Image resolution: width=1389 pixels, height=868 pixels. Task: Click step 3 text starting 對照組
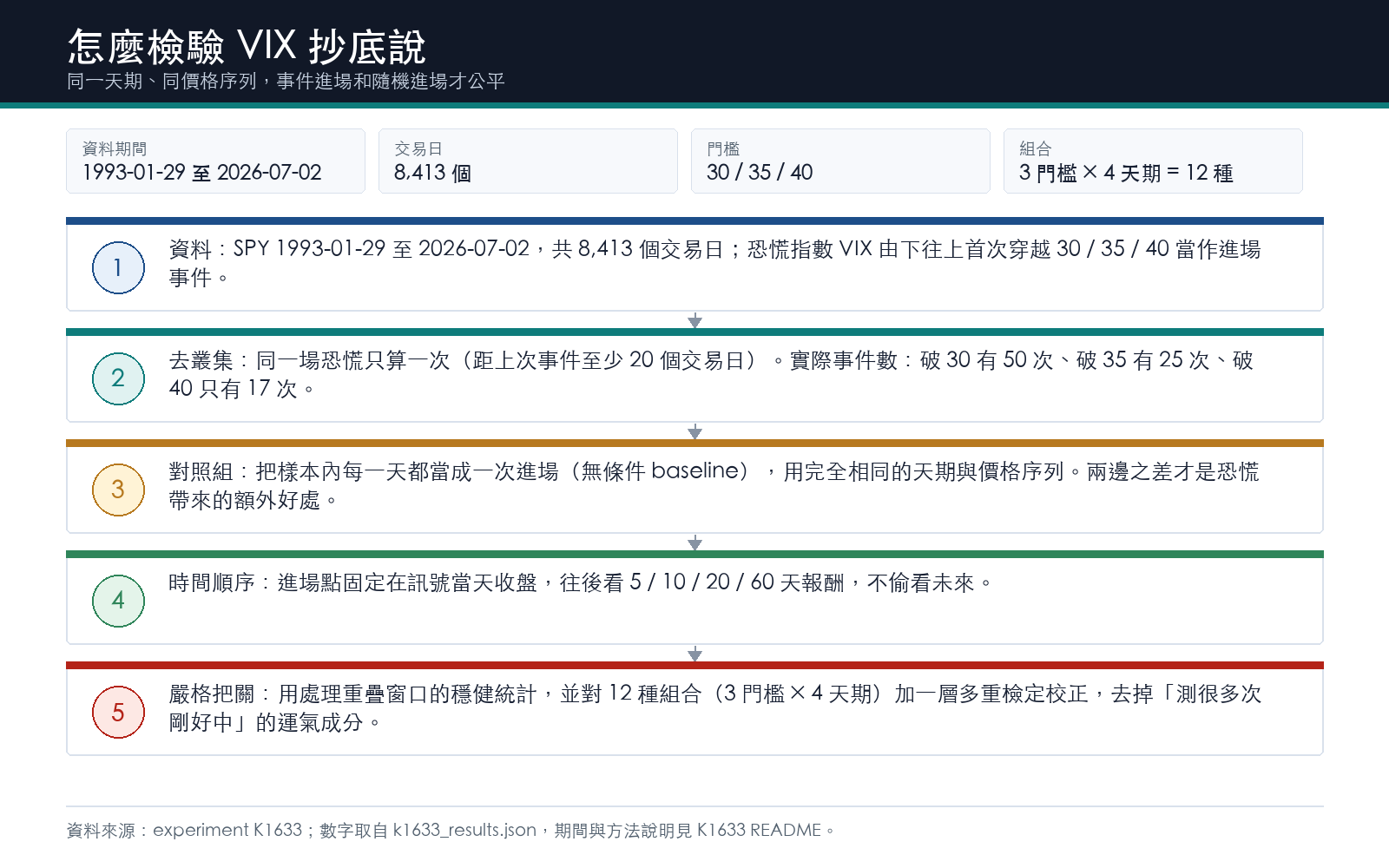pyautogui.click(x=714, y=485)
